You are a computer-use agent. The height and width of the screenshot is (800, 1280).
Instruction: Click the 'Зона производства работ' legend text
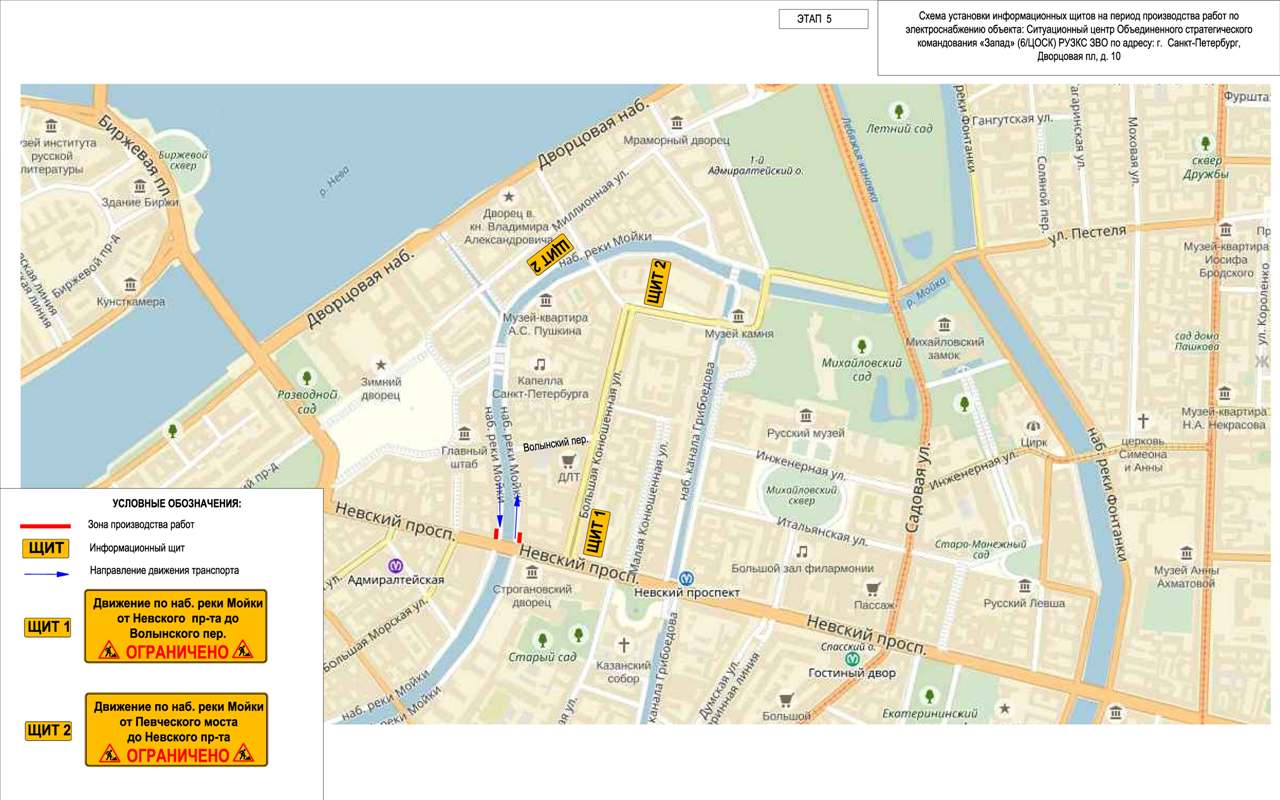(142, 525)
